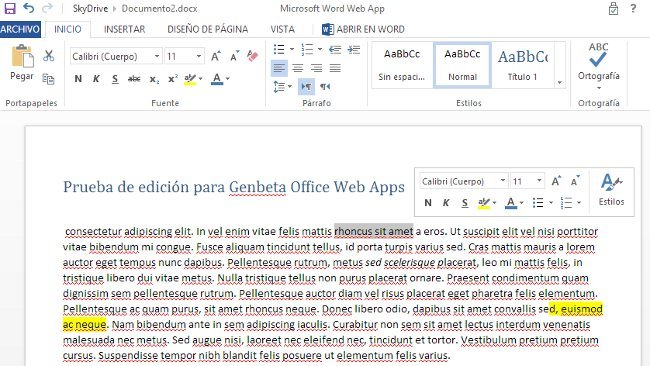Justify paragraph text
Image resolution: width=650 pixels, height=366 pixels.
335,68
